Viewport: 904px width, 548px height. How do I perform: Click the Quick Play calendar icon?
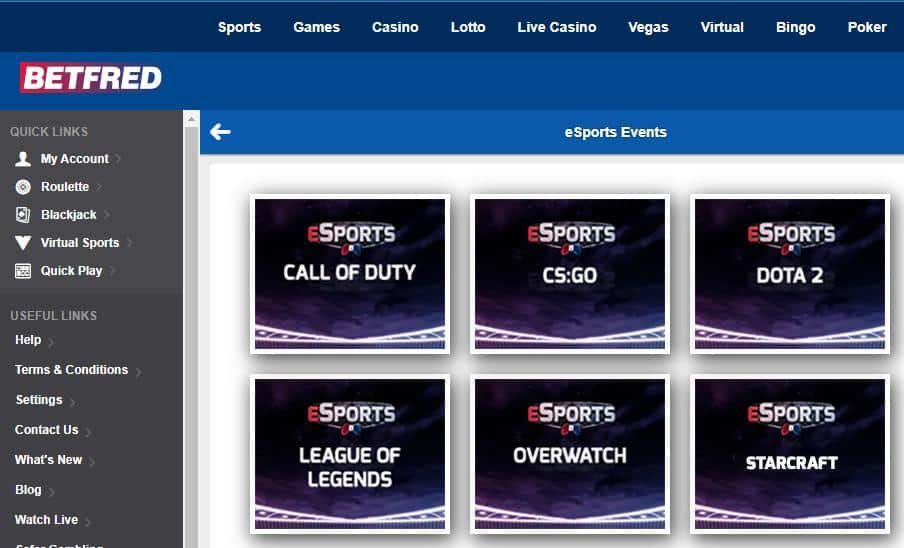pos(23,271)
